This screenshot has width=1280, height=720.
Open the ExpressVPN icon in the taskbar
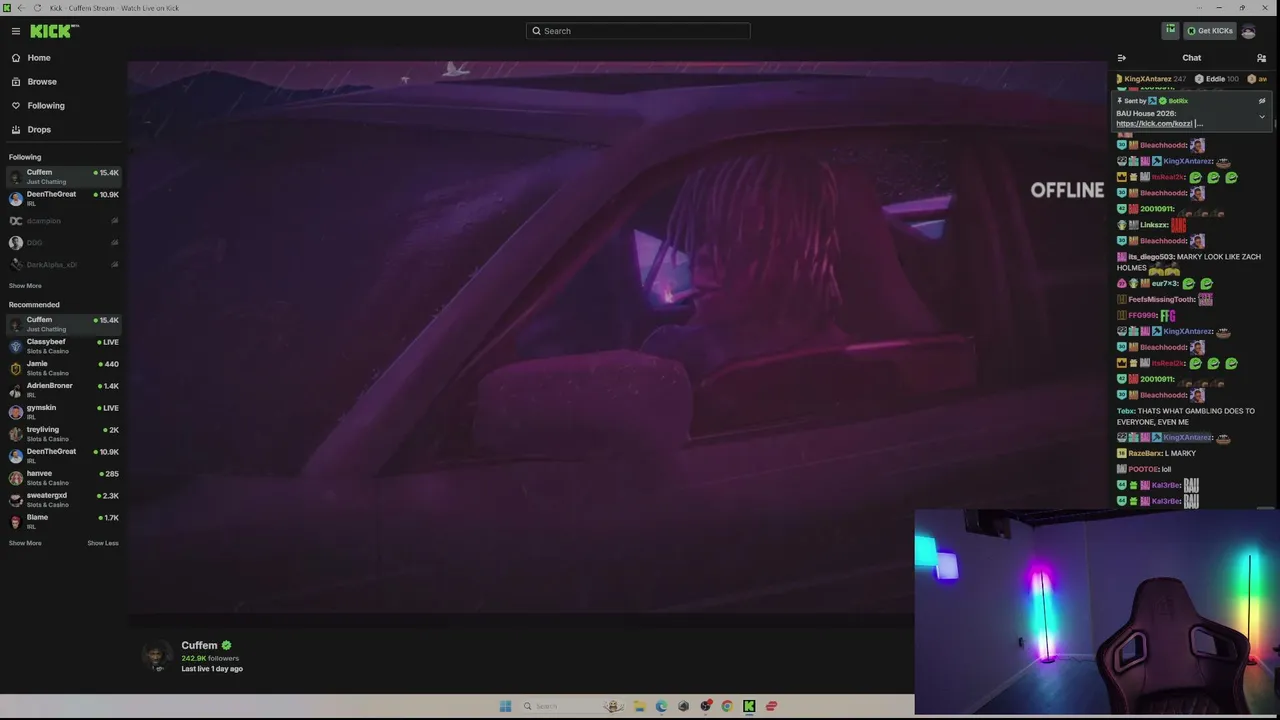coord(771,706)
